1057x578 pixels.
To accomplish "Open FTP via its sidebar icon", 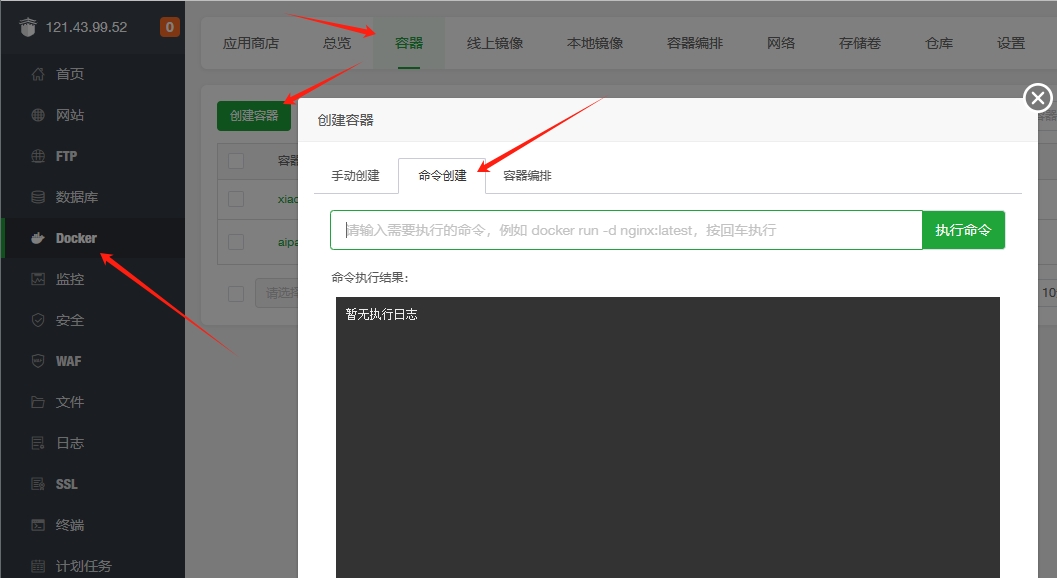I will (x=38, y=156).
